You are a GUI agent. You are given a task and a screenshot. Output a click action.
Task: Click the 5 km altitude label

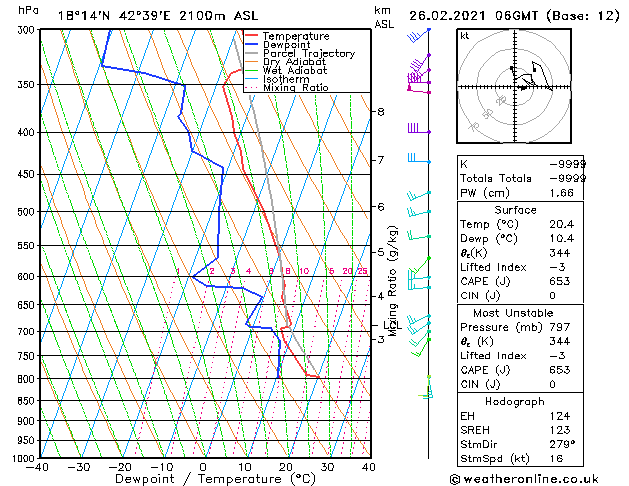381,252
